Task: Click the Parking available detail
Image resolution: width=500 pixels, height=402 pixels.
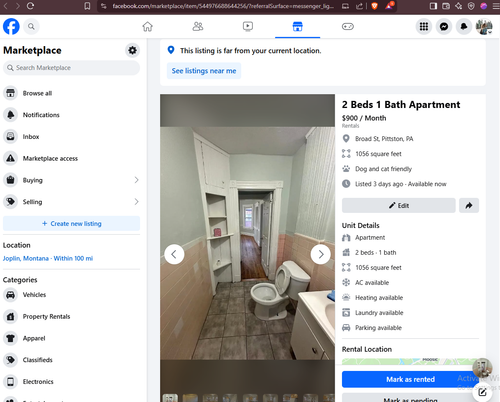Action: [x=378, y=328]
